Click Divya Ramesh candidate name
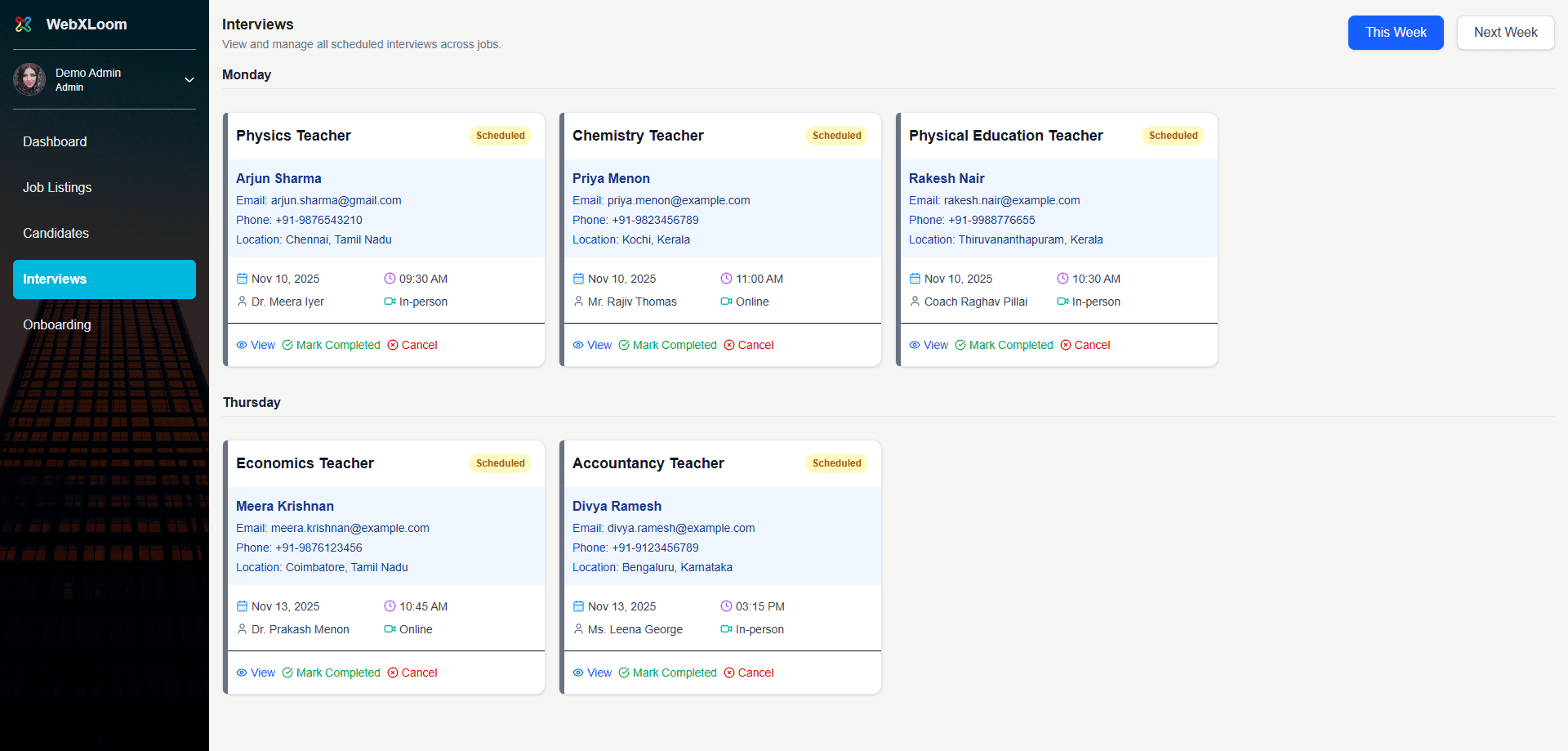The image size is (1568, 751). (x=617, y=507)
